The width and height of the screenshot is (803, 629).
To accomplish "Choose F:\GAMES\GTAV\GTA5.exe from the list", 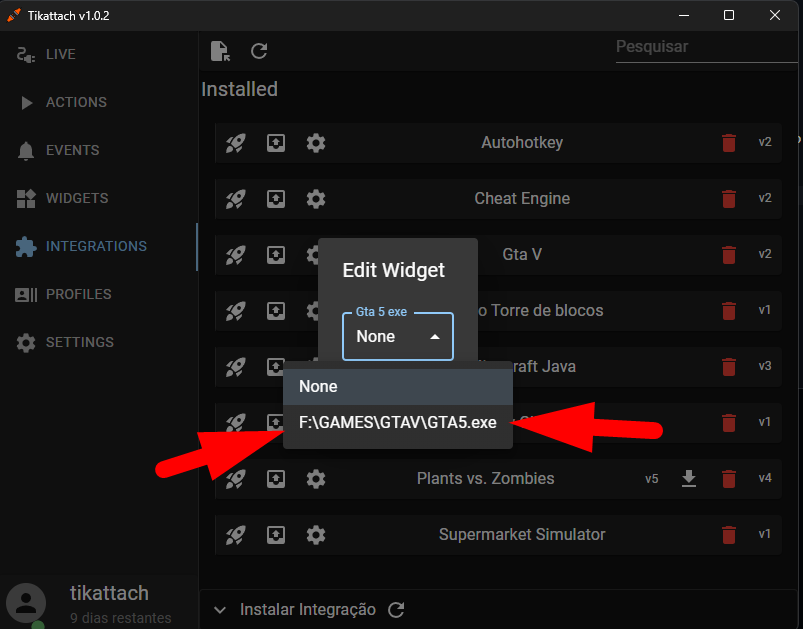I will pos(398,423).
